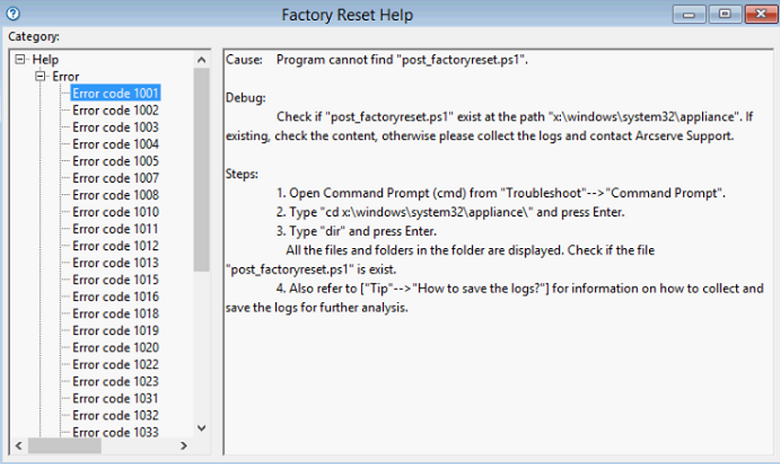Display help for Error code 1020
Screen dimensions: 780x464
(115, 347)
